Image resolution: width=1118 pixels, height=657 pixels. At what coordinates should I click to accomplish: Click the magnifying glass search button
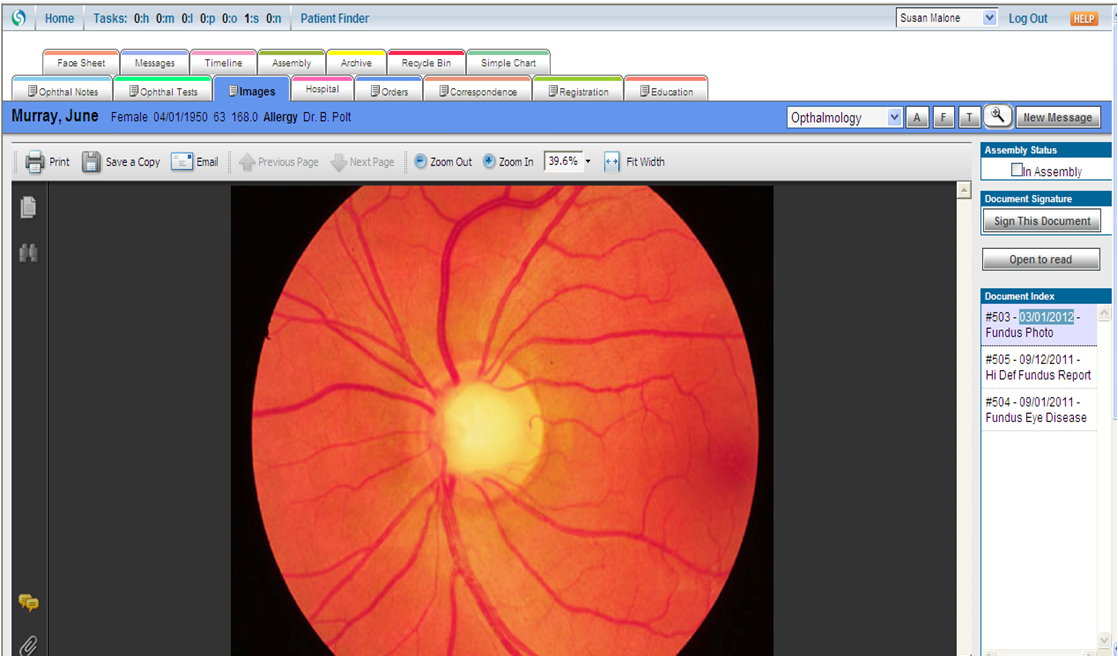pos(997,117)
